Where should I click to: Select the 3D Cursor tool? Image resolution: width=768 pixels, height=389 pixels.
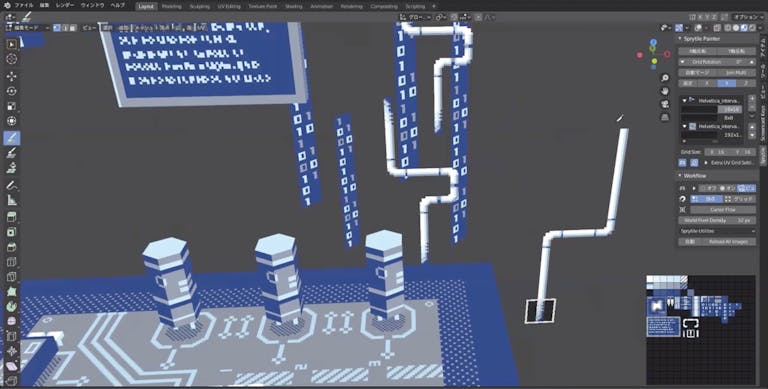tap(12, 59)
